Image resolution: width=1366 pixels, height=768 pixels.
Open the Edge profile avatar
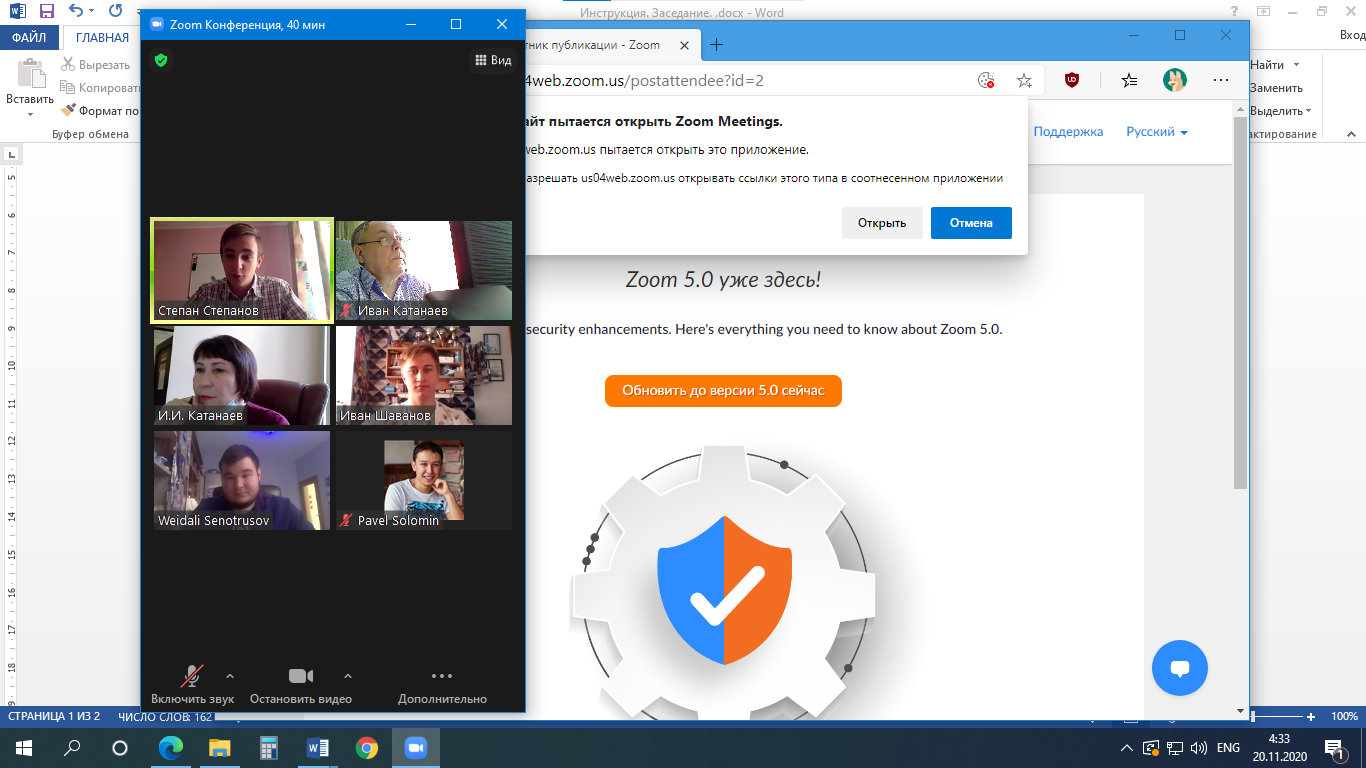tap(1175, 81)
